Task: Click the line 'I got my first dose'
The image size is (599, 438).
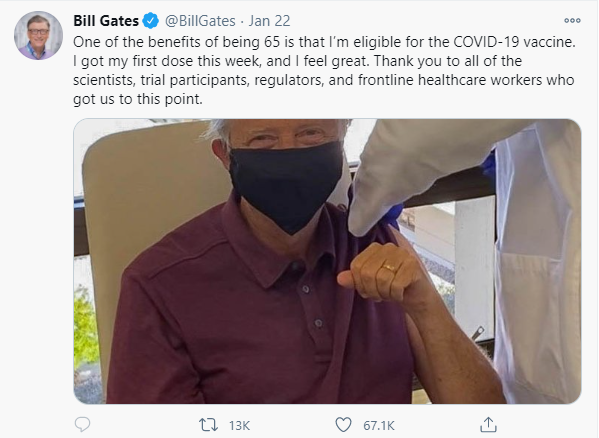Action: [297, 61]
